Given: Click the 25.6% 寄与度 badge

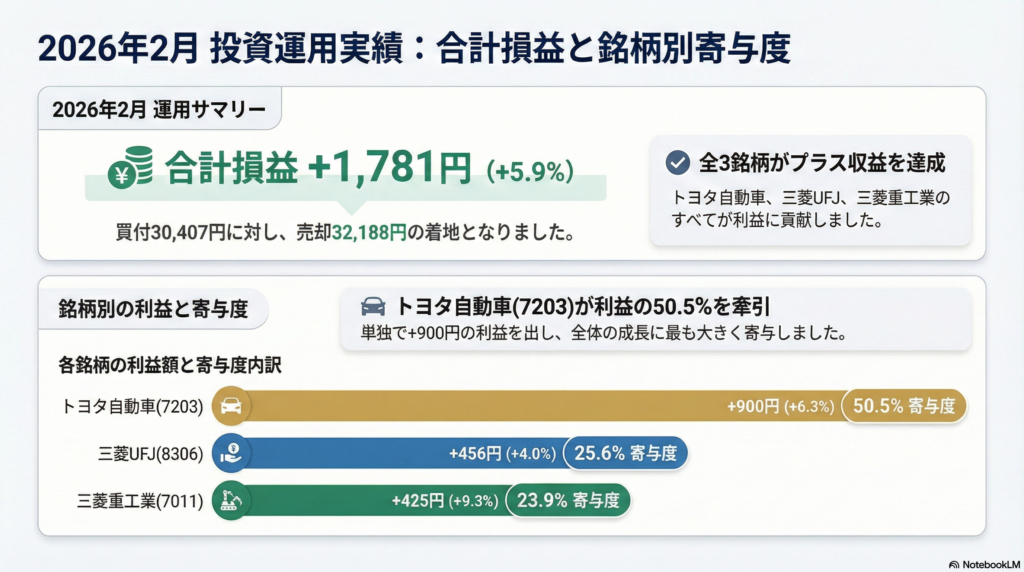Looking at the screenshot, I should click(626, 454).
